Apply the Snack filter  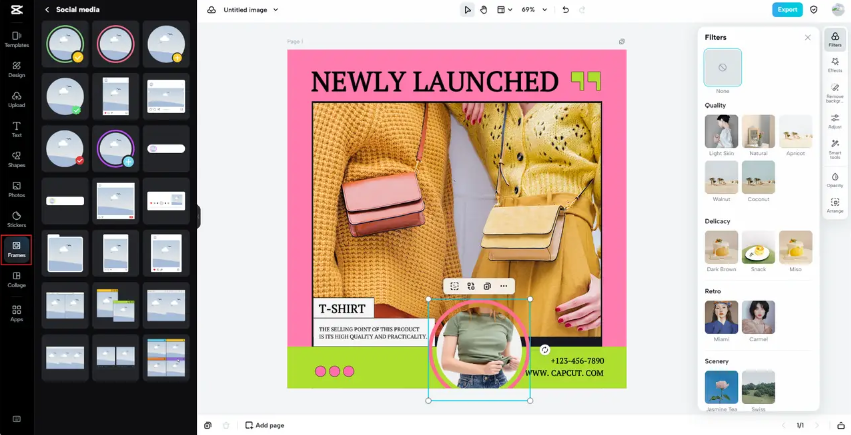tap(758, 247)
